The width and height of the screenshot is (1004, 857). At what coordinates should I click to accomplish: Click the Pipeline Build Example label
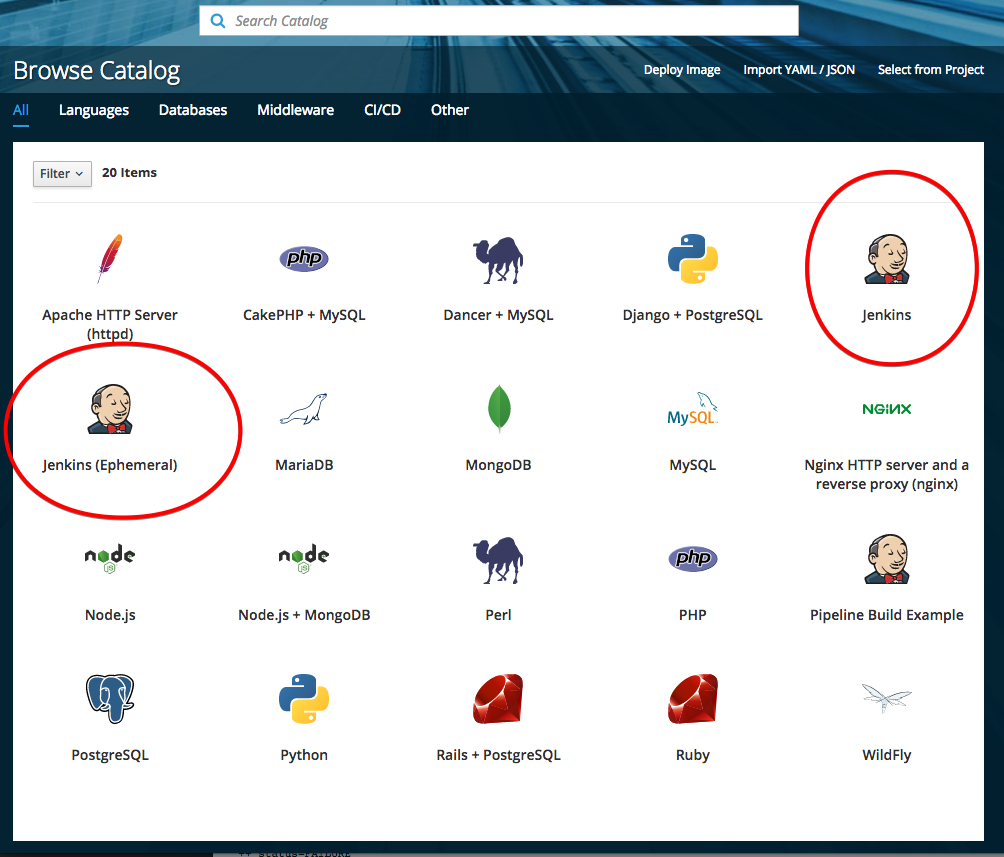pos(887,615)
